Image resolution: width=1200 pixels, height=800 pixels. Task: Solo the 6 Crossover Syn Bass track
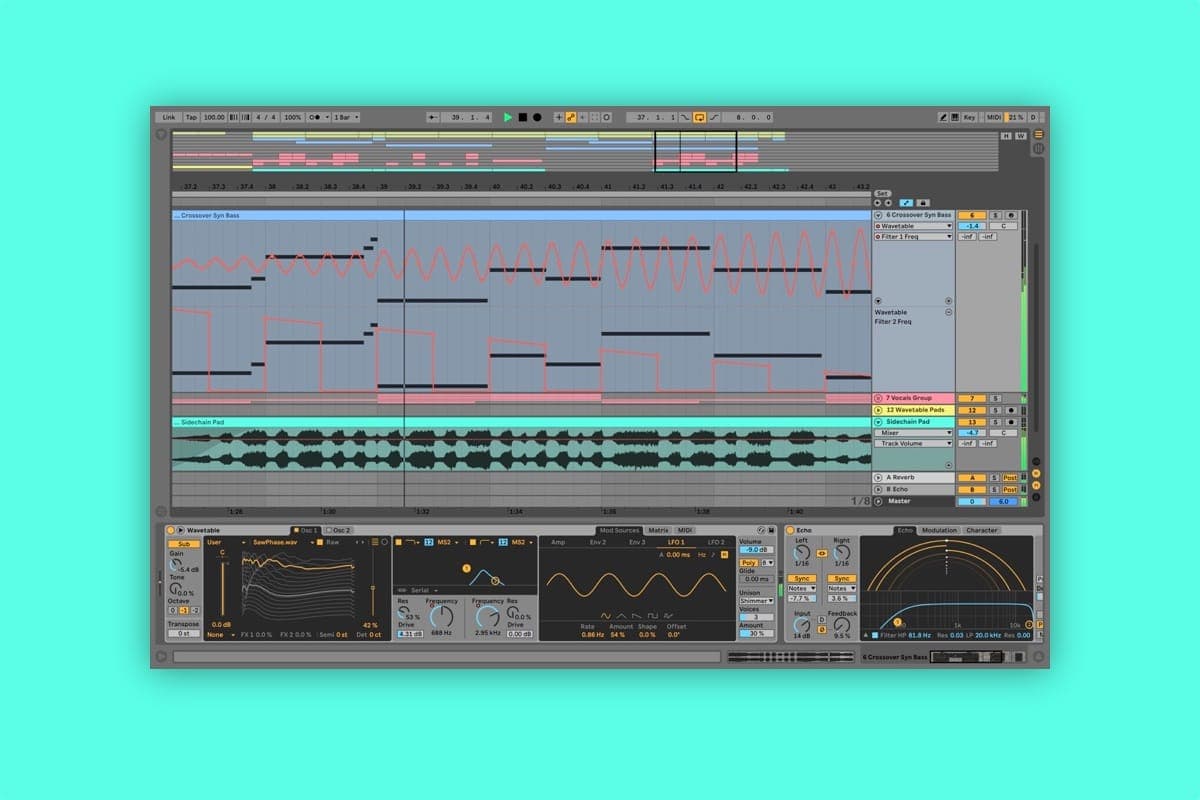point(996,215)
